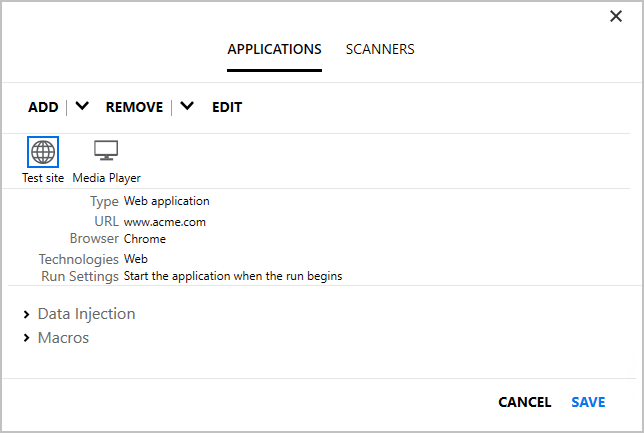Click the Media Player label text
Screen dimensions: 644x433
pyautogui.click(x=106, y=178)
